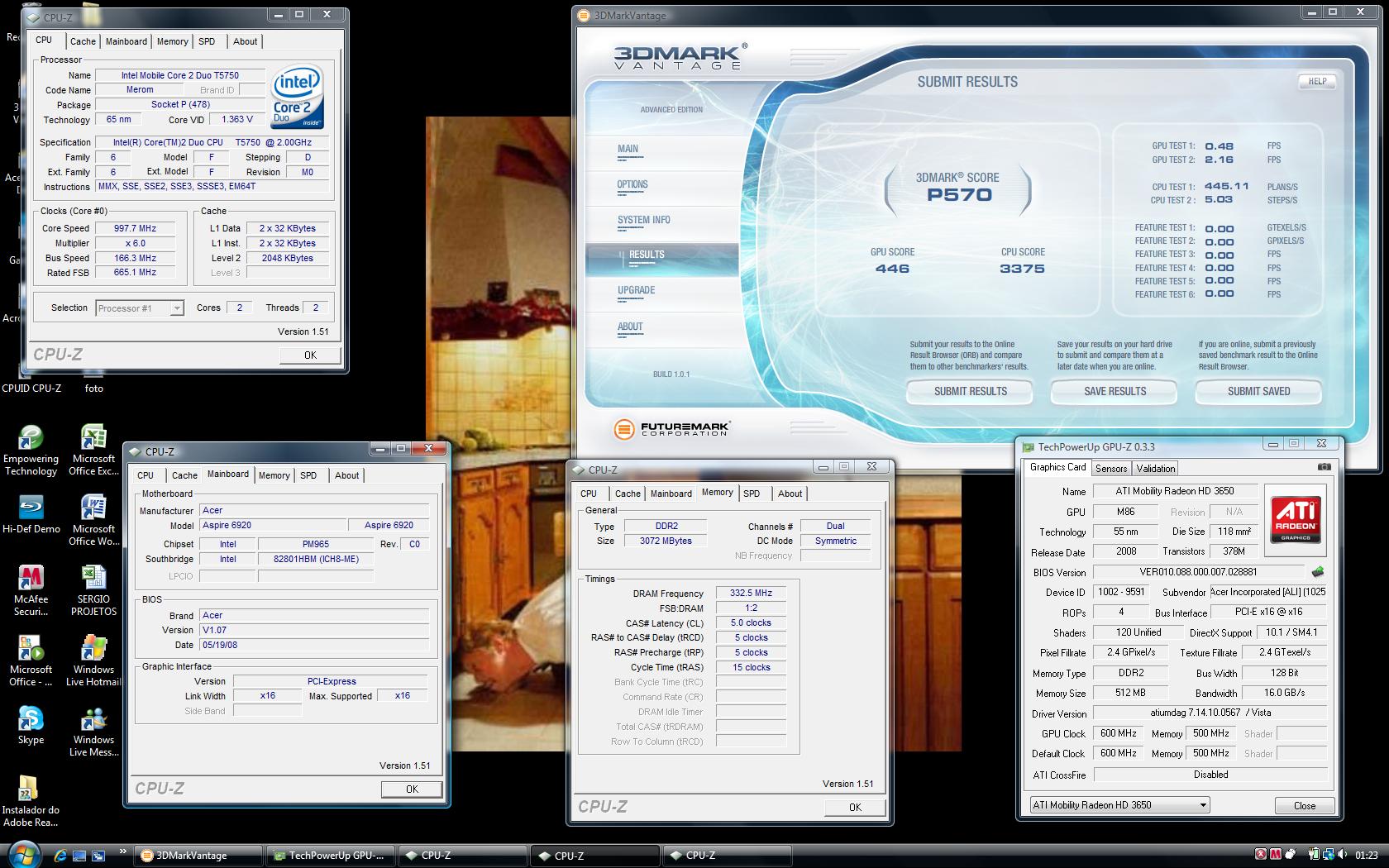
Task: Switch to Cache tab in top CPU-Z window
Action: click(83, 41)
